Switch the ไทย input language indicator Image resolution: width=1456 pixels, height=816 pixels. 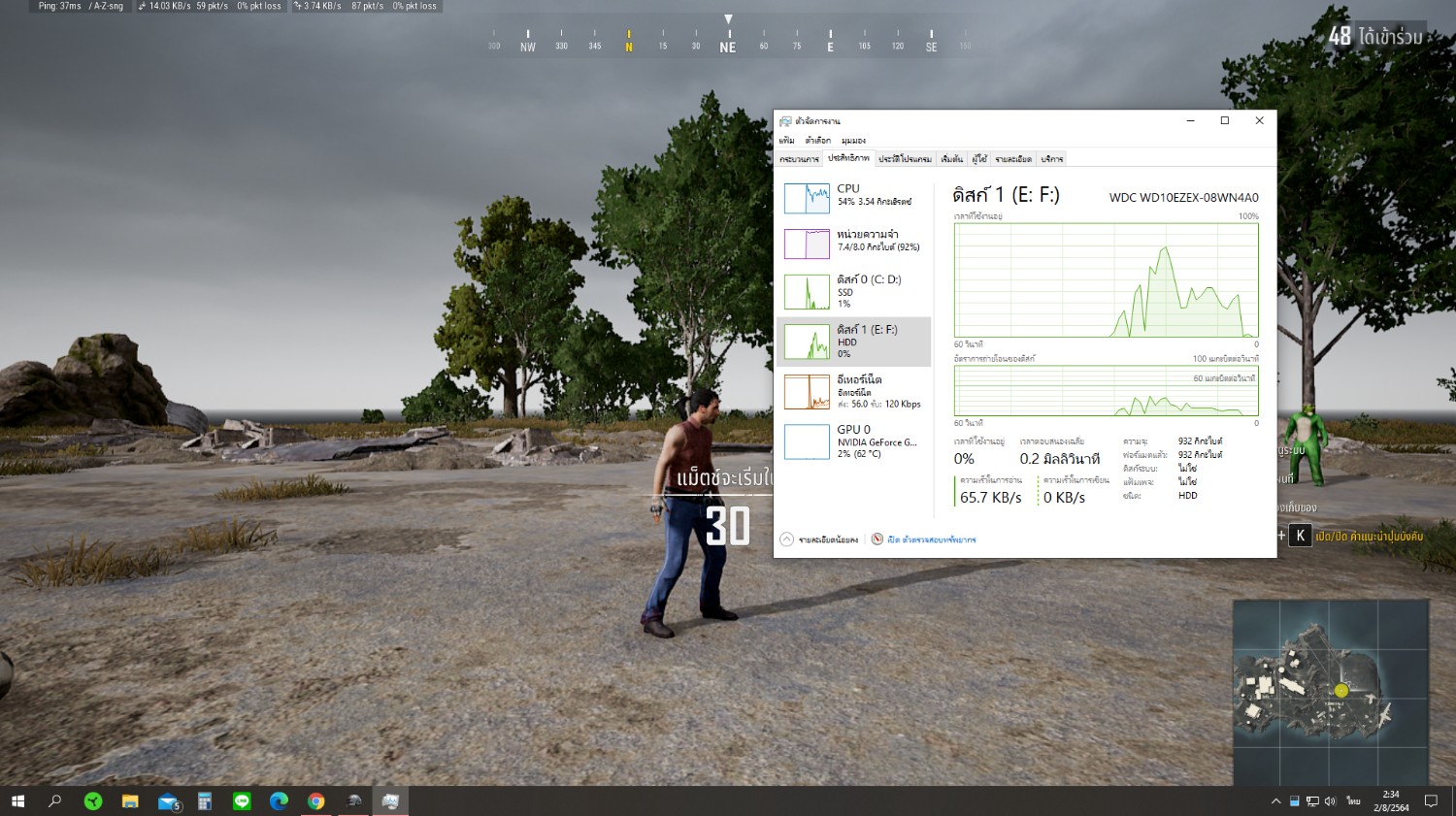point(1353,801)
